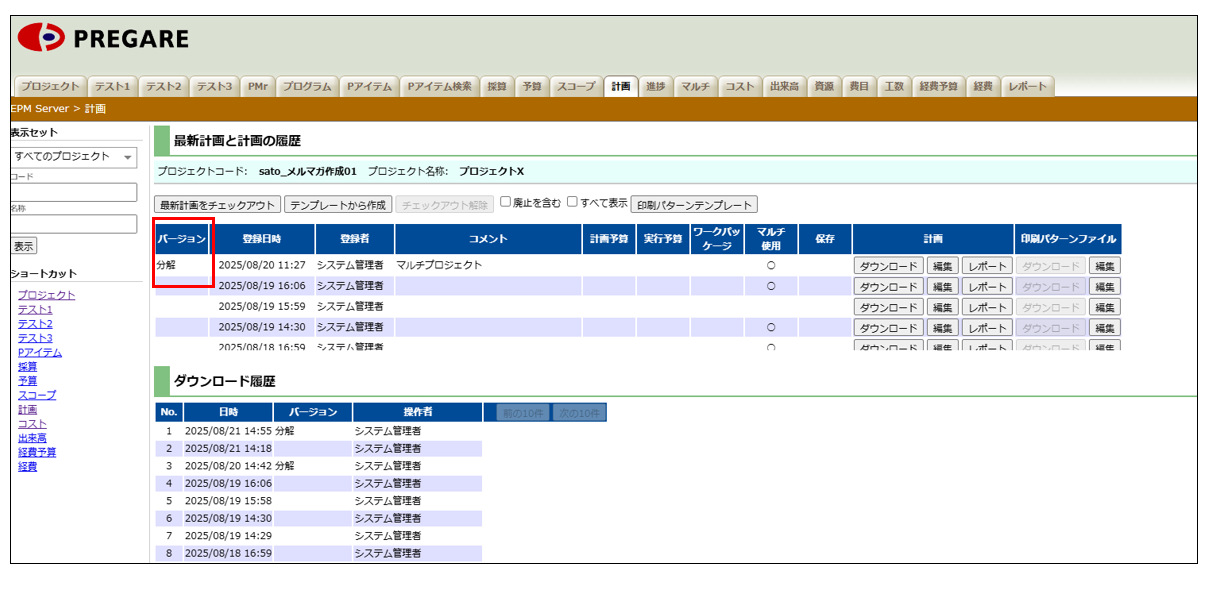Click the 名称 text field

[74, 224]
